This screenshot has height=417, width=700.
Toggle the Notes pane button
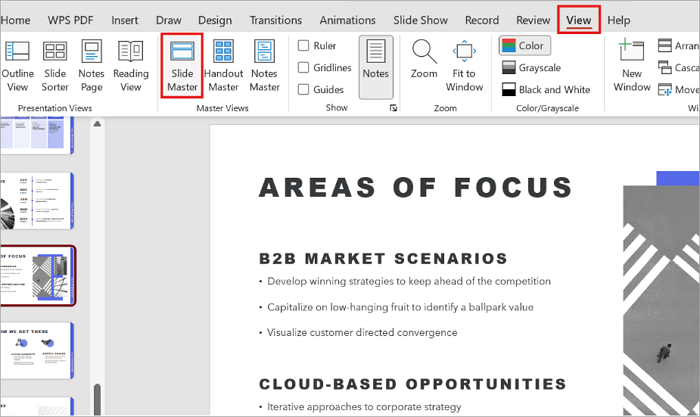(x=376, y=67)
